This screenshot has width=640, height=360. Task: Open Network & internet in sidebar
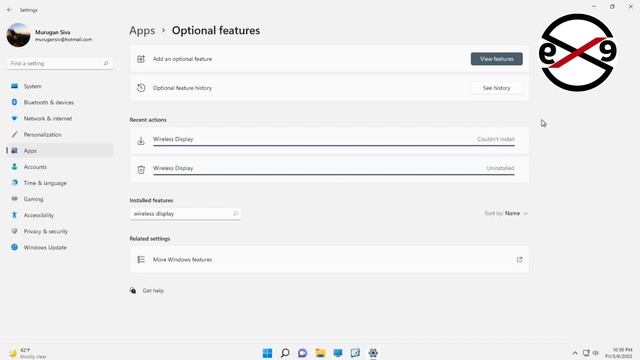60,118
